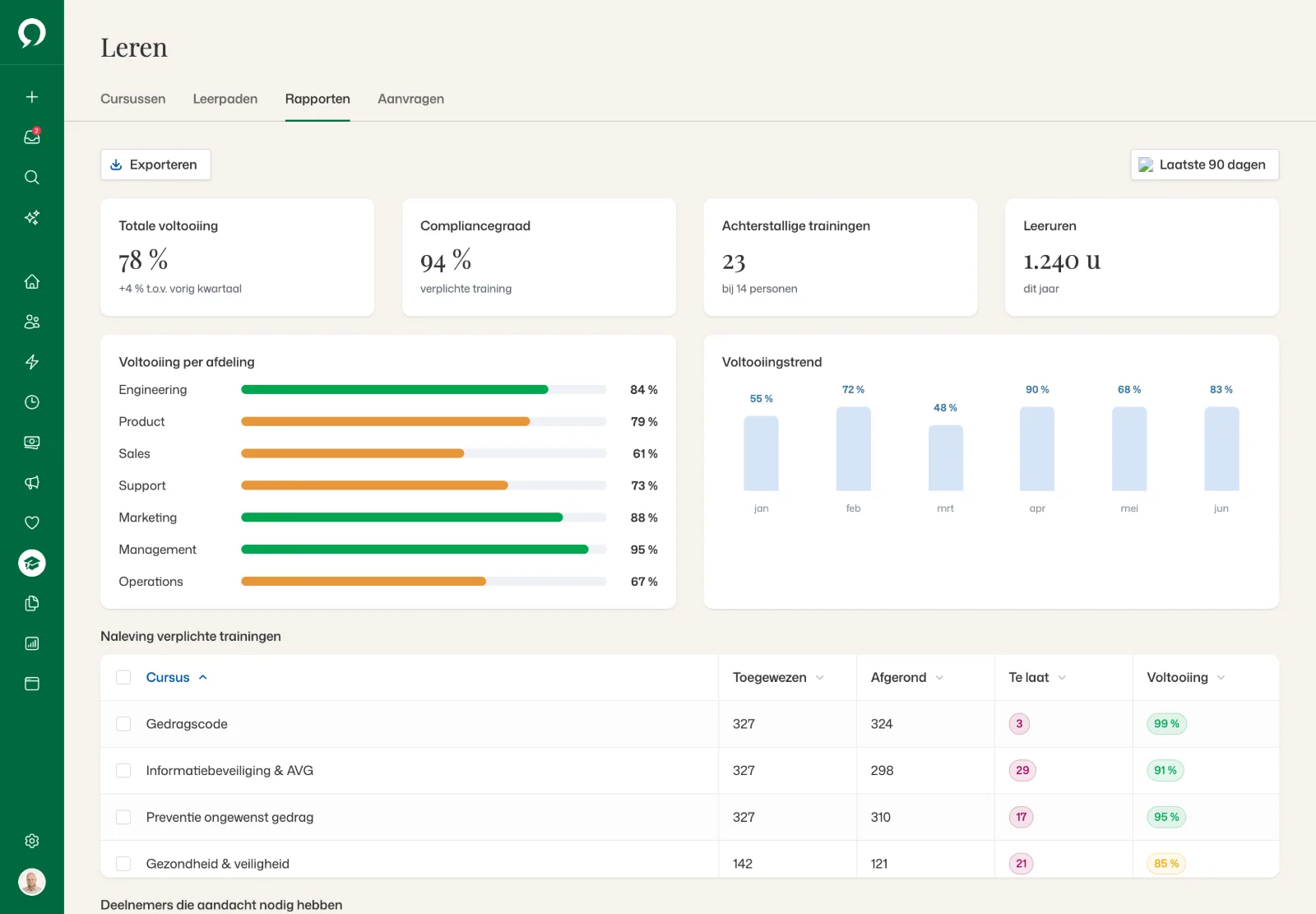The image size is (1316, 914).
Task: Click the plus icon in the sidebar
Action: (x=32, y=97)
